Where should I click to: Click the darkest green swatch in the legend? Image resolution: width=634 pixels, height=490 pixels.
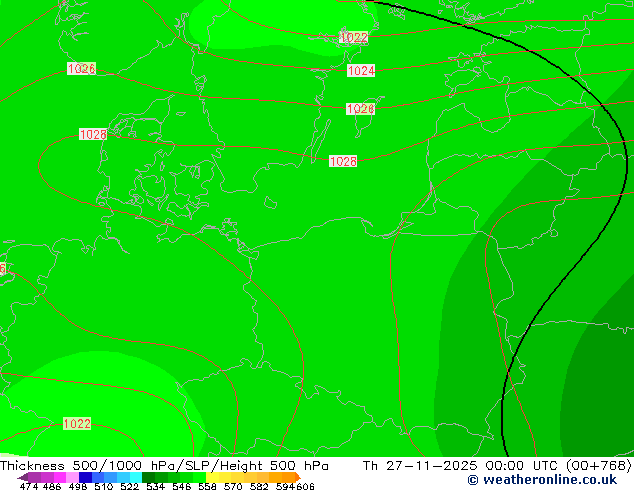coord(148,477)
